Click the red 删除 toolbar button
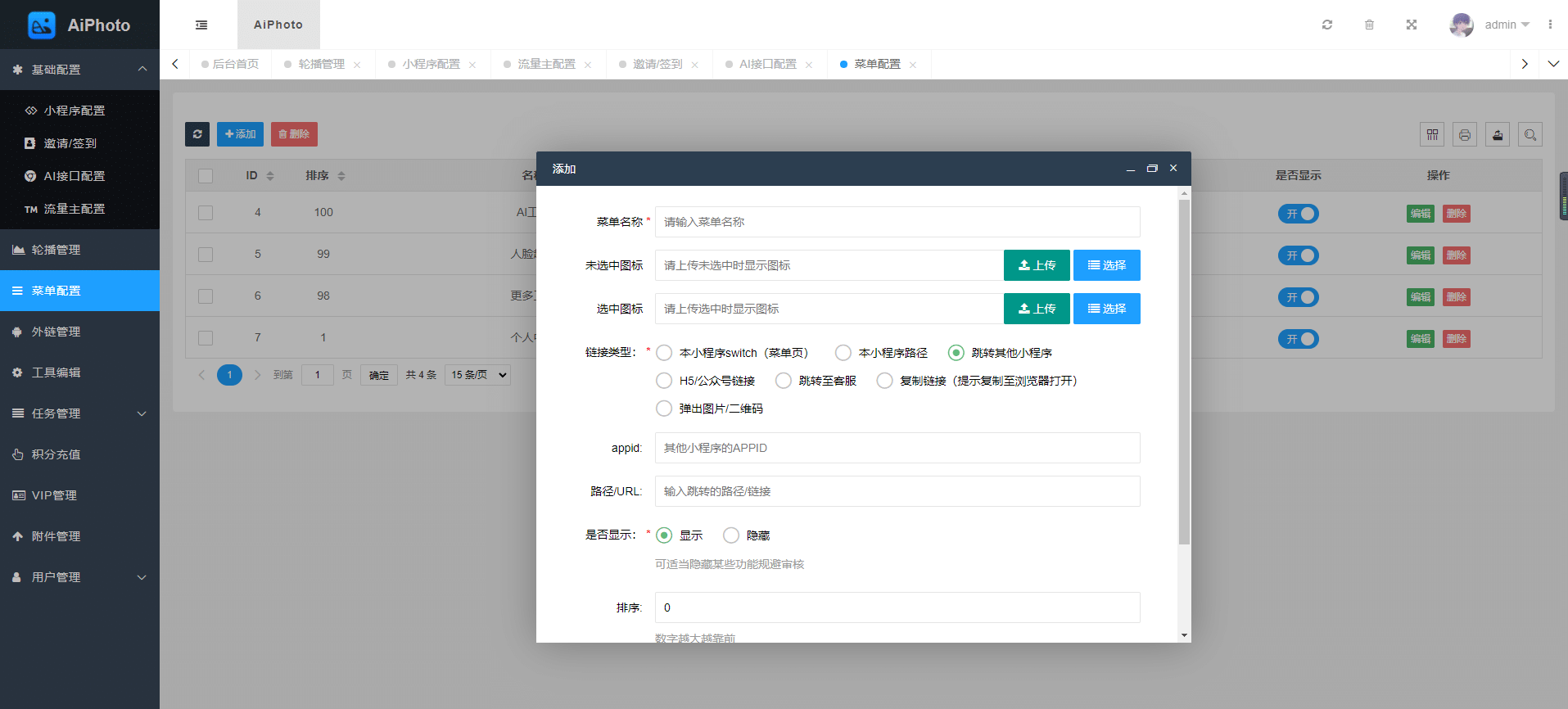Image resolution: width=1568 pixels, height=709 pixels. 294,134
